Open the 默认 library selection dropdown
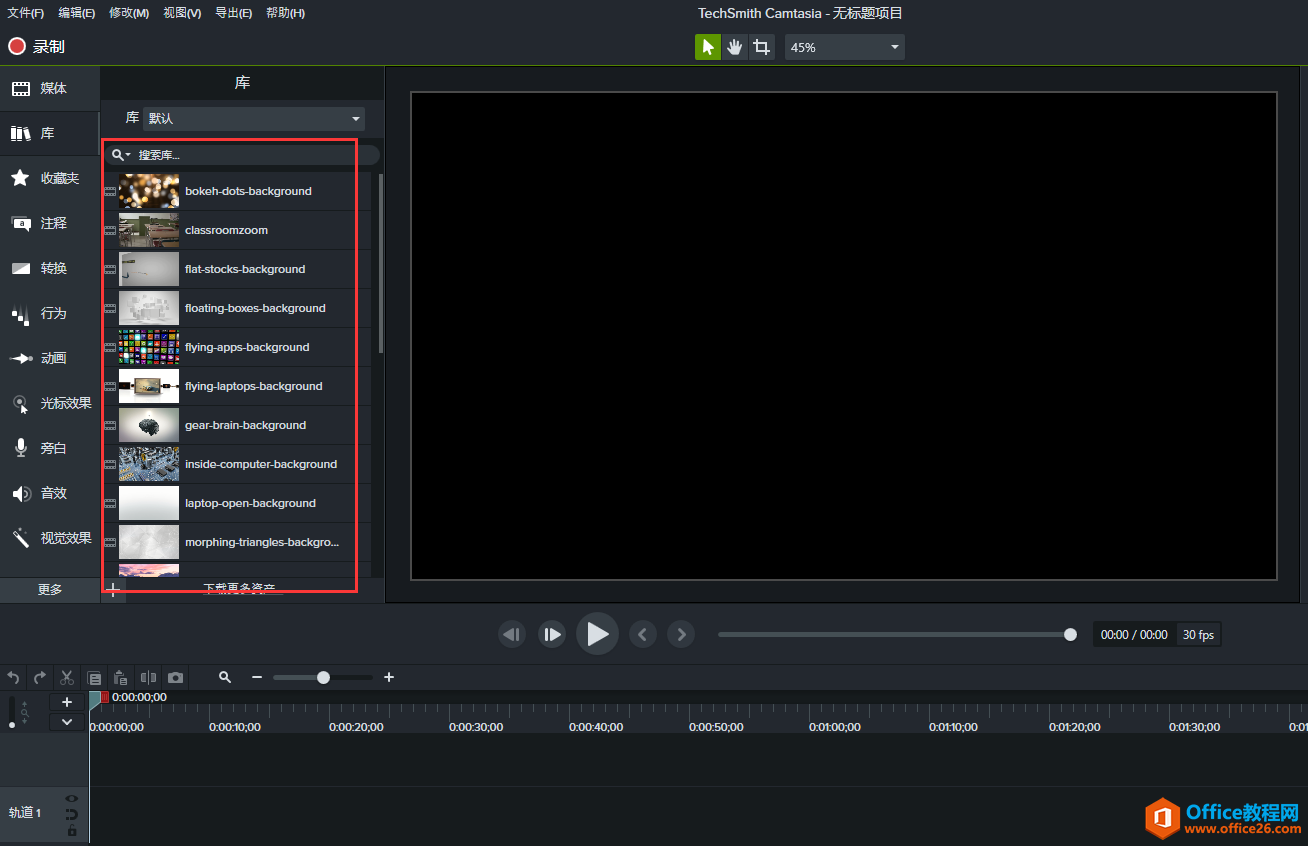This screenshot has height=846, width=1308. 254,118
